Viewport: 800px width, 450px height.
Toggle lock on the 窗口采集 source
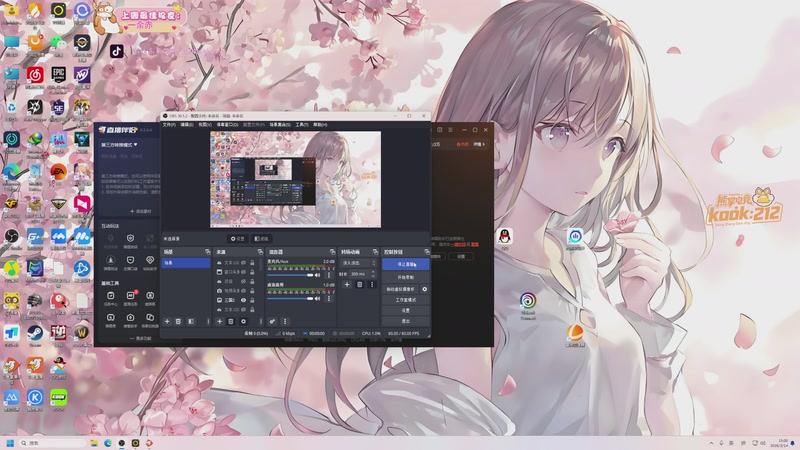point(252,272)
